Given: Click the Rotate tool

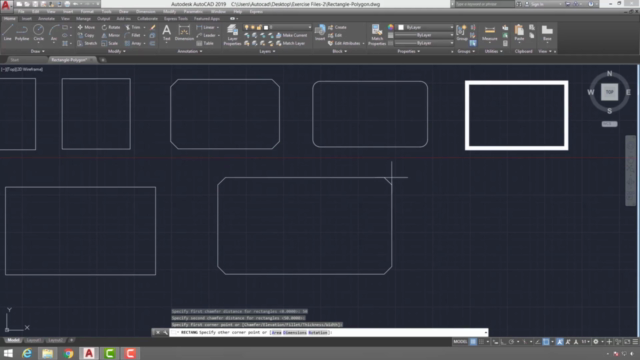Looking at the screenshot, I should (x=111, y=27).
